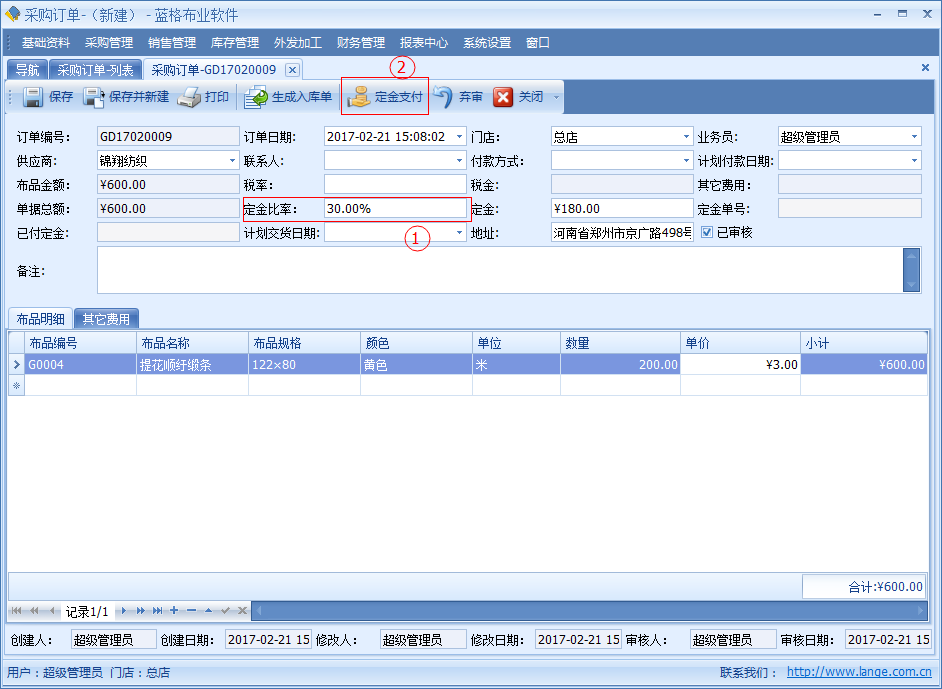The height and width of the screenshot is (689, 942).
Task: Toggle the 已审核 checkbox
Action: [x=707, y=232]
